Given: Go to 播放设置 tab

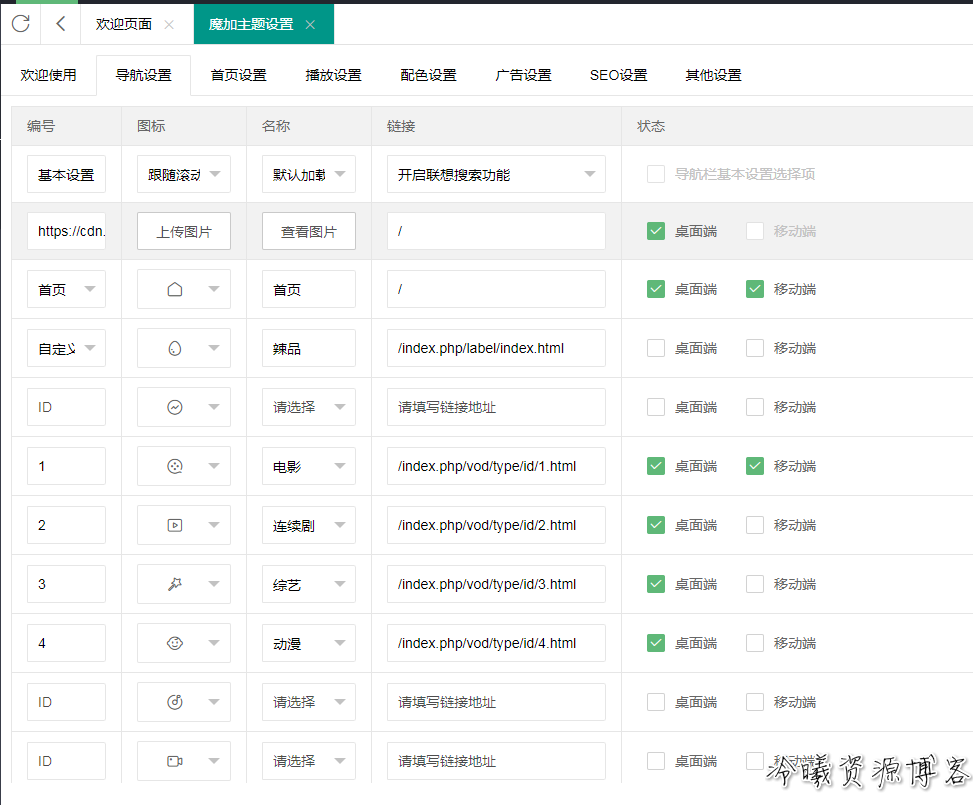Looking at the screenshot, I should click(333, 75).
